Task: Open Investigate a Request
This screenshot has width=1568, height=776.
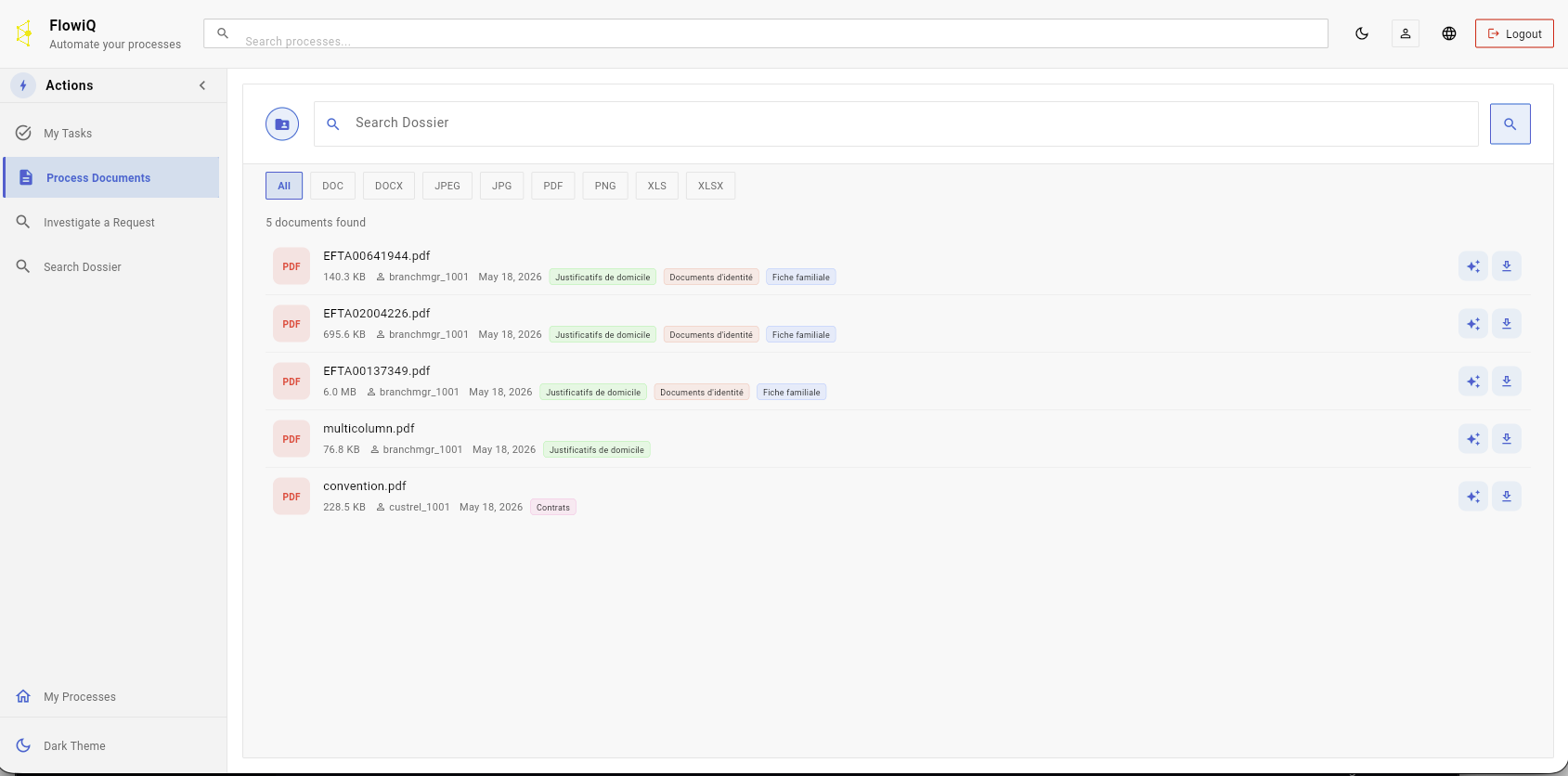Action: tap(111, 222)
